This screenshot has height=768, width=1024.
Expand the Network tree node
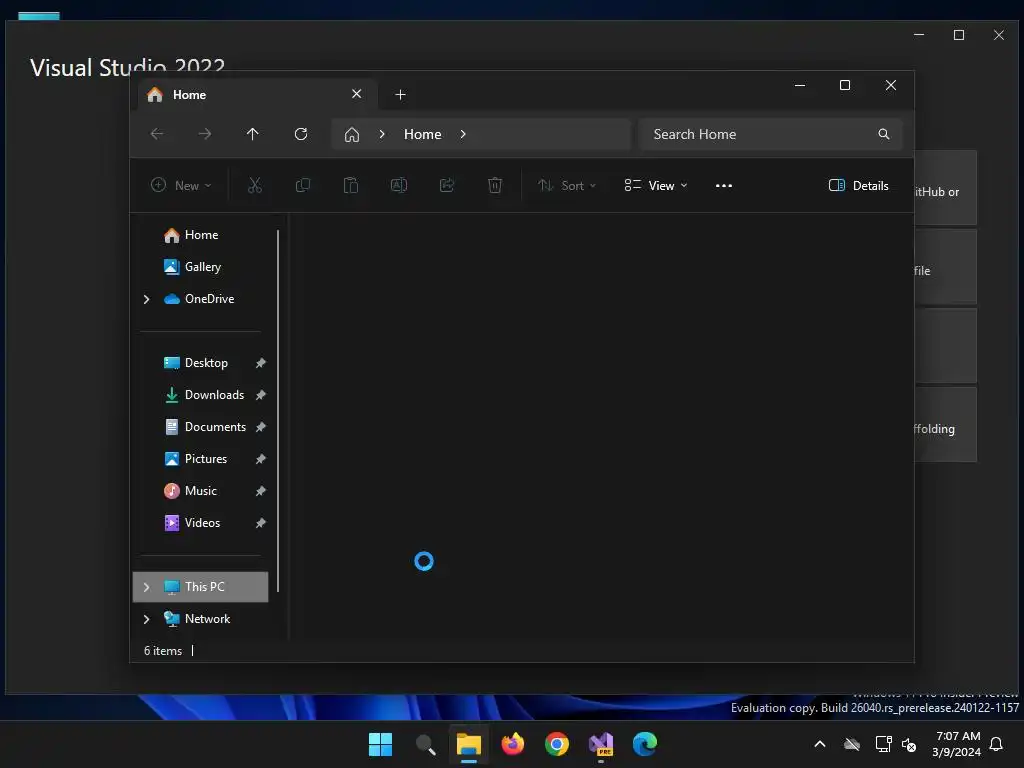[146, 619]
